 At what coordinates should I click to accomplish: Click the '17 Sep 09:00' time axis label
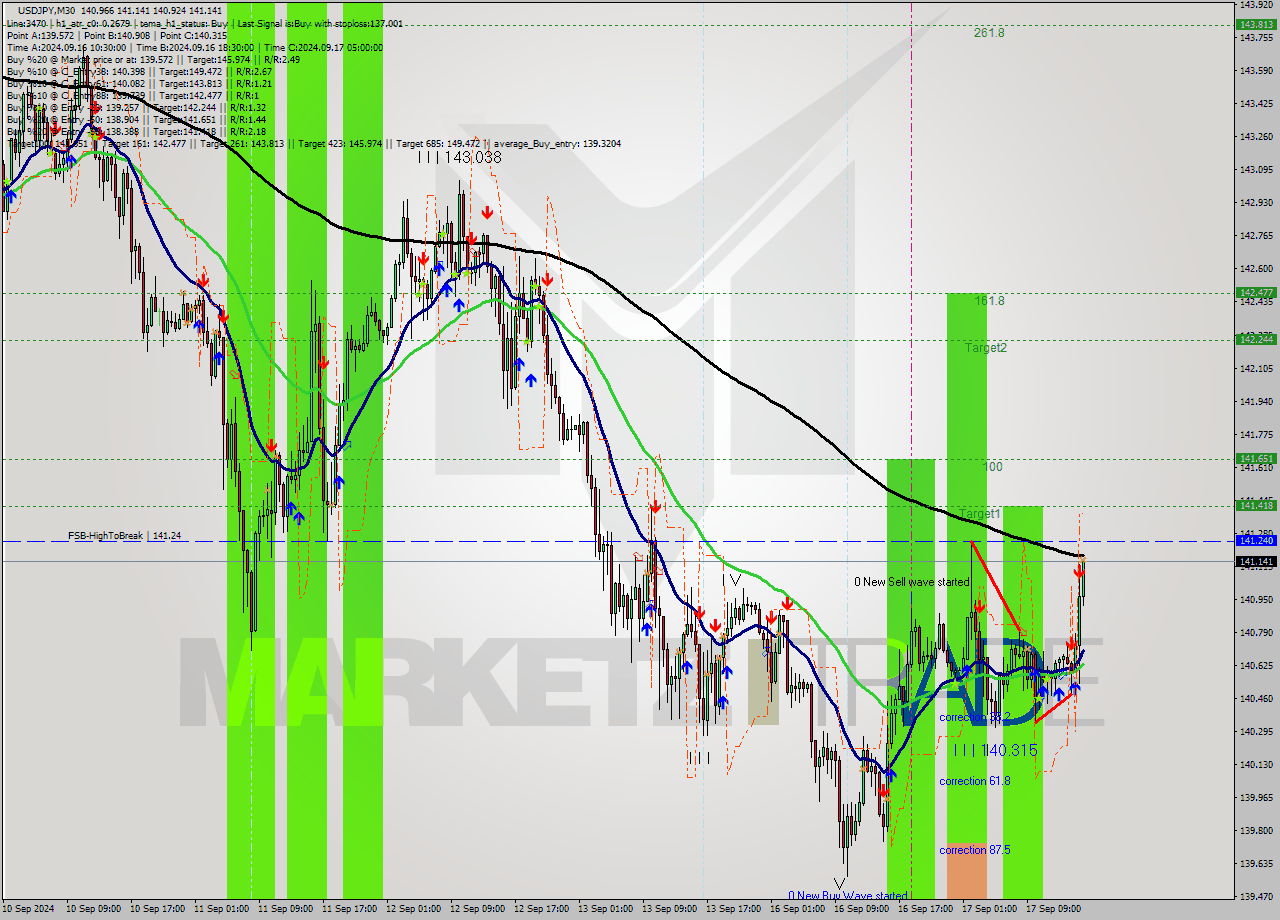pos(1052,909)
